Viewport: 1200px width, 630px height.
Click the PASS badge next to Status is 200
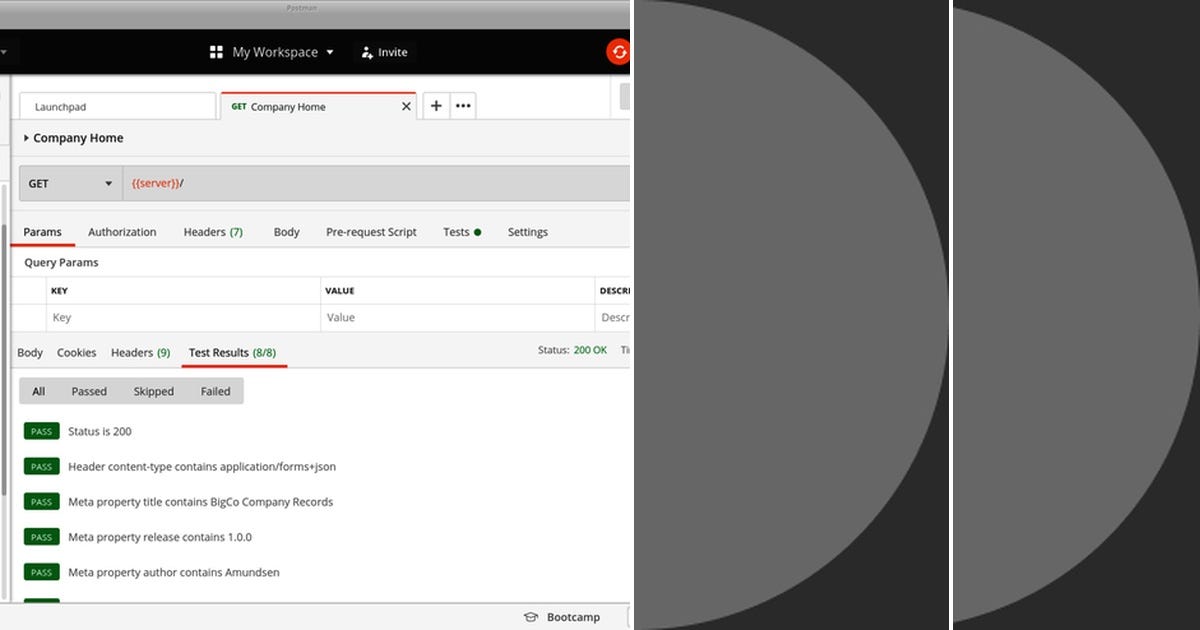click(41, 431)
